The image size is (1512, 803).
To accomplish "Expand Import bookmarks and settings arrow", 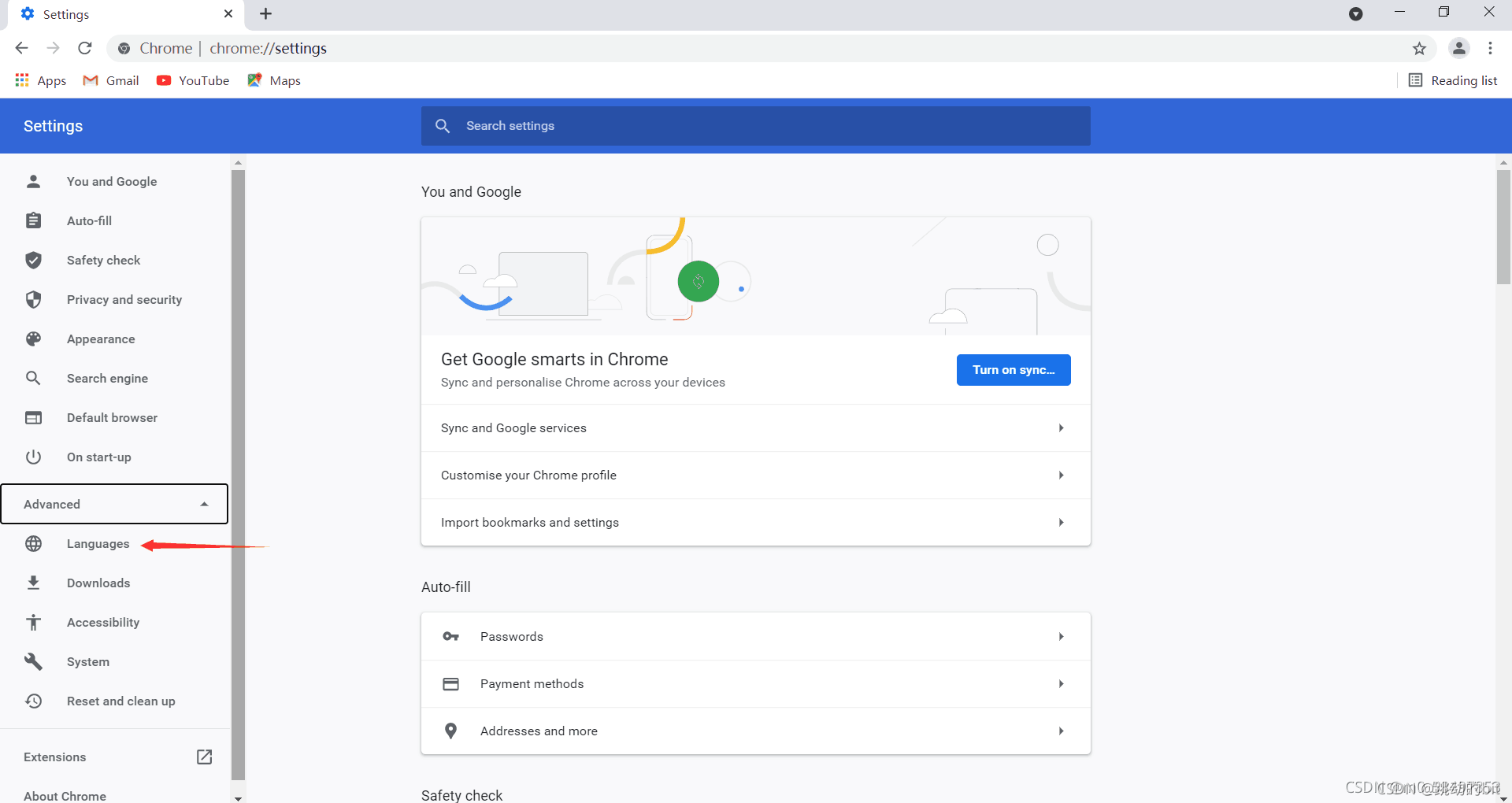I will [1061, 522].
